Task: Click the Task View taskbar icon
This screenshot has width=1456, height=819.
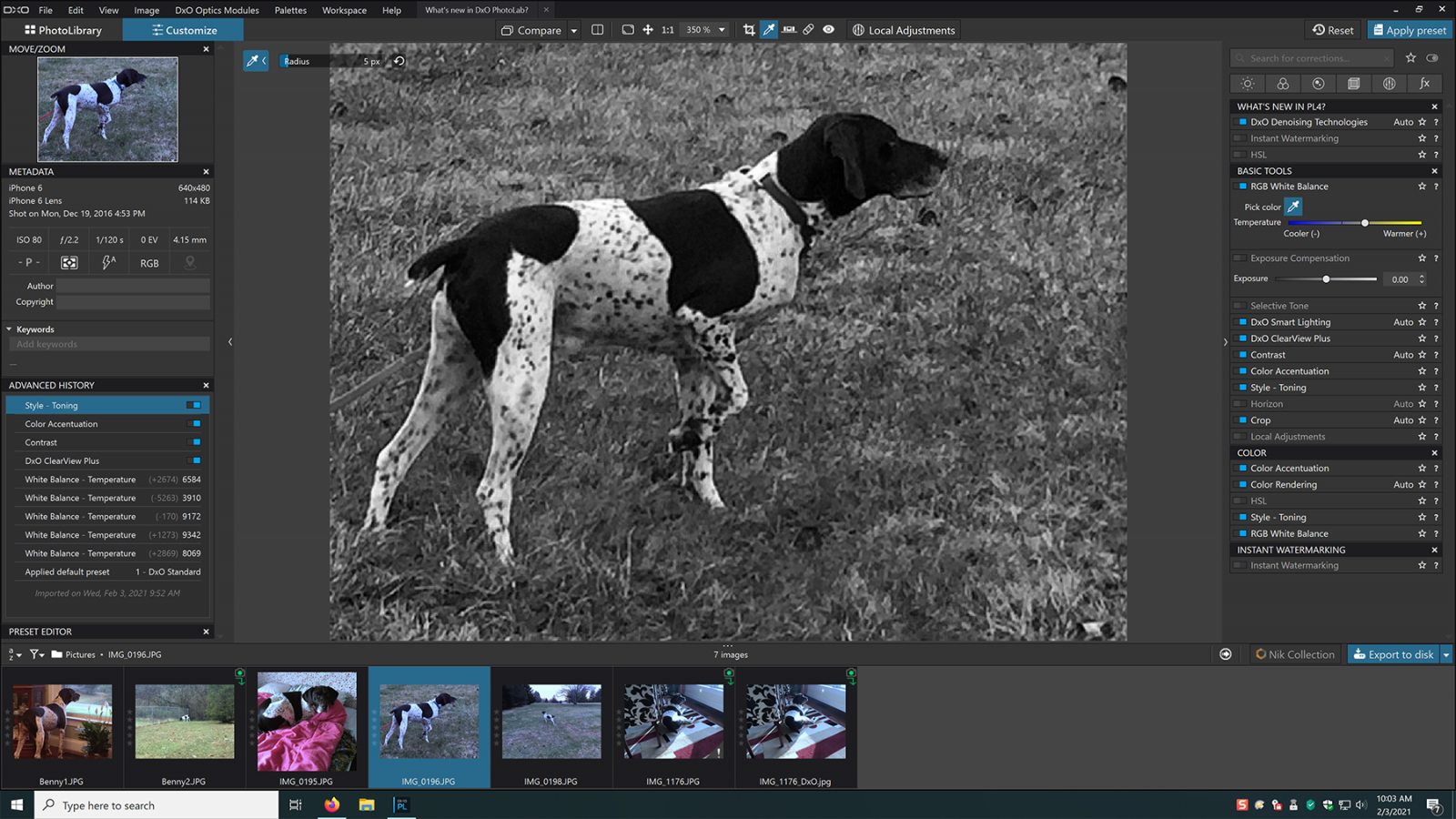Action: point(296,805)
